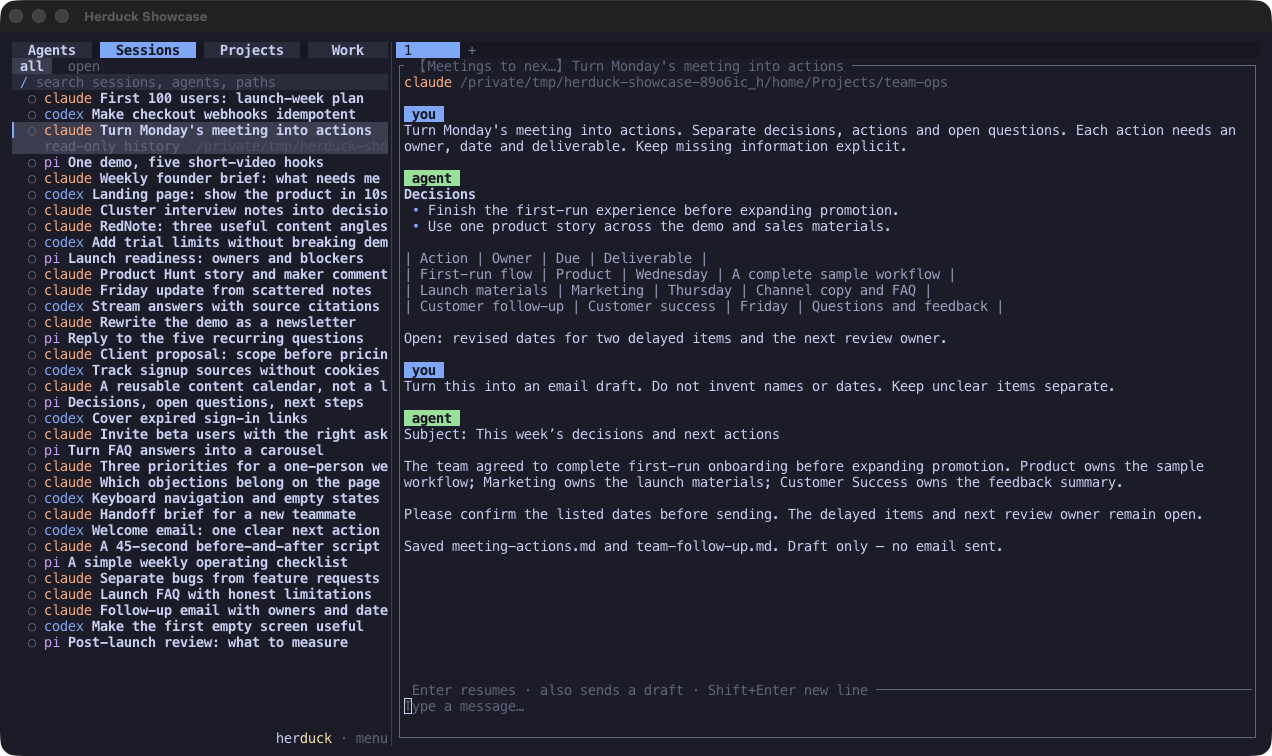Focus the search sessions, agents, paths field
The height and width of the screenshot is (756, 1272).
point(200,82)
